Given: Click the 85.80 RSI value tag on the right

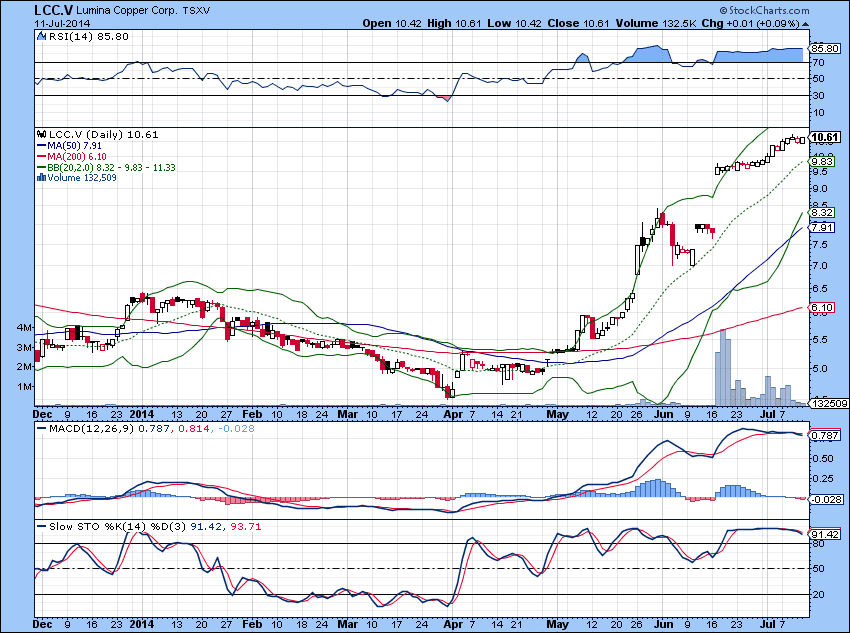Looking at the screenshot, I should coord(825,49).
